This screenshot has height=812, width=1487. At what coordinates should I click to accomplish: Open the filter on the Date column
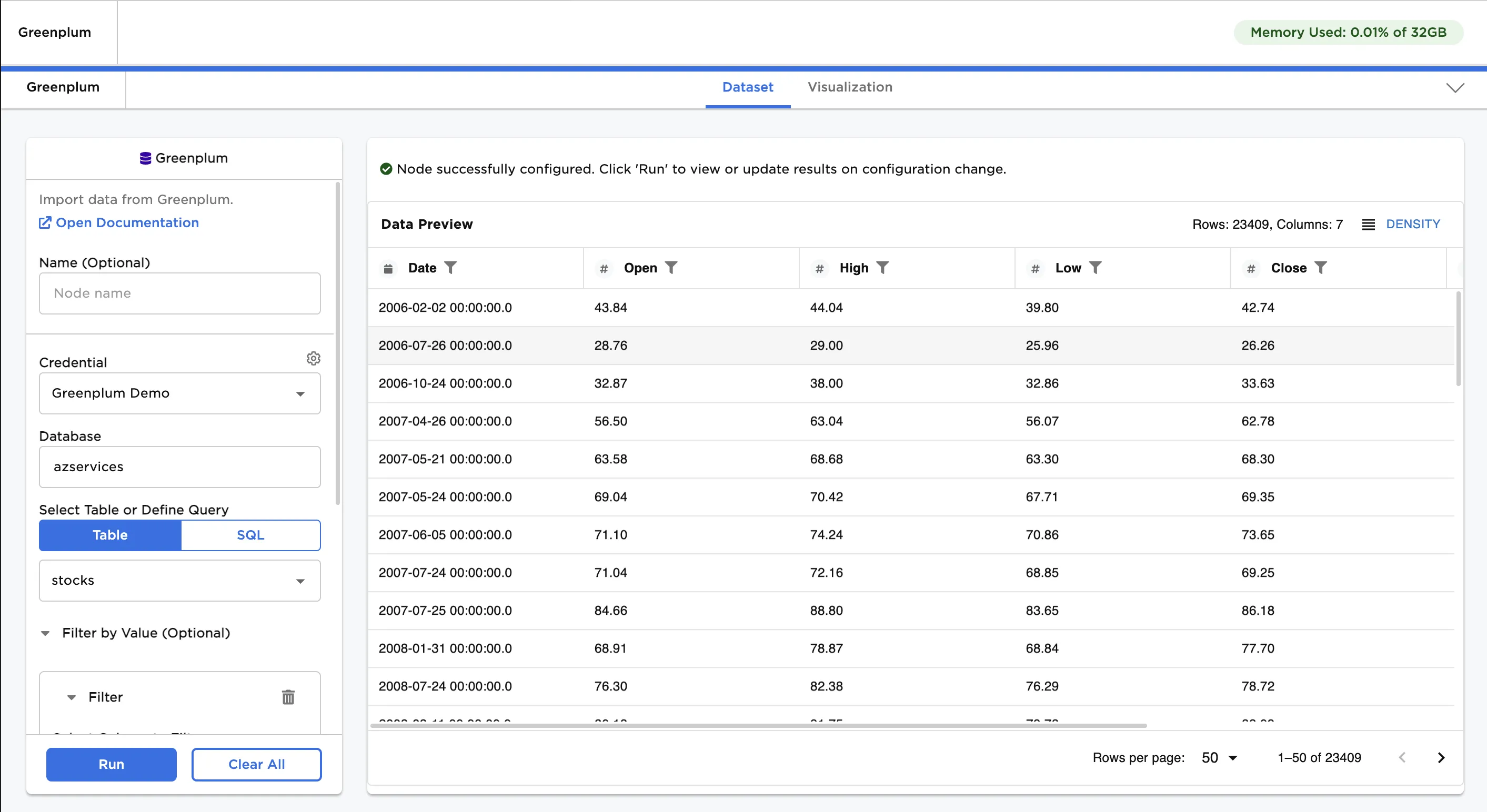pyautogui.click(x=451, y=267)
